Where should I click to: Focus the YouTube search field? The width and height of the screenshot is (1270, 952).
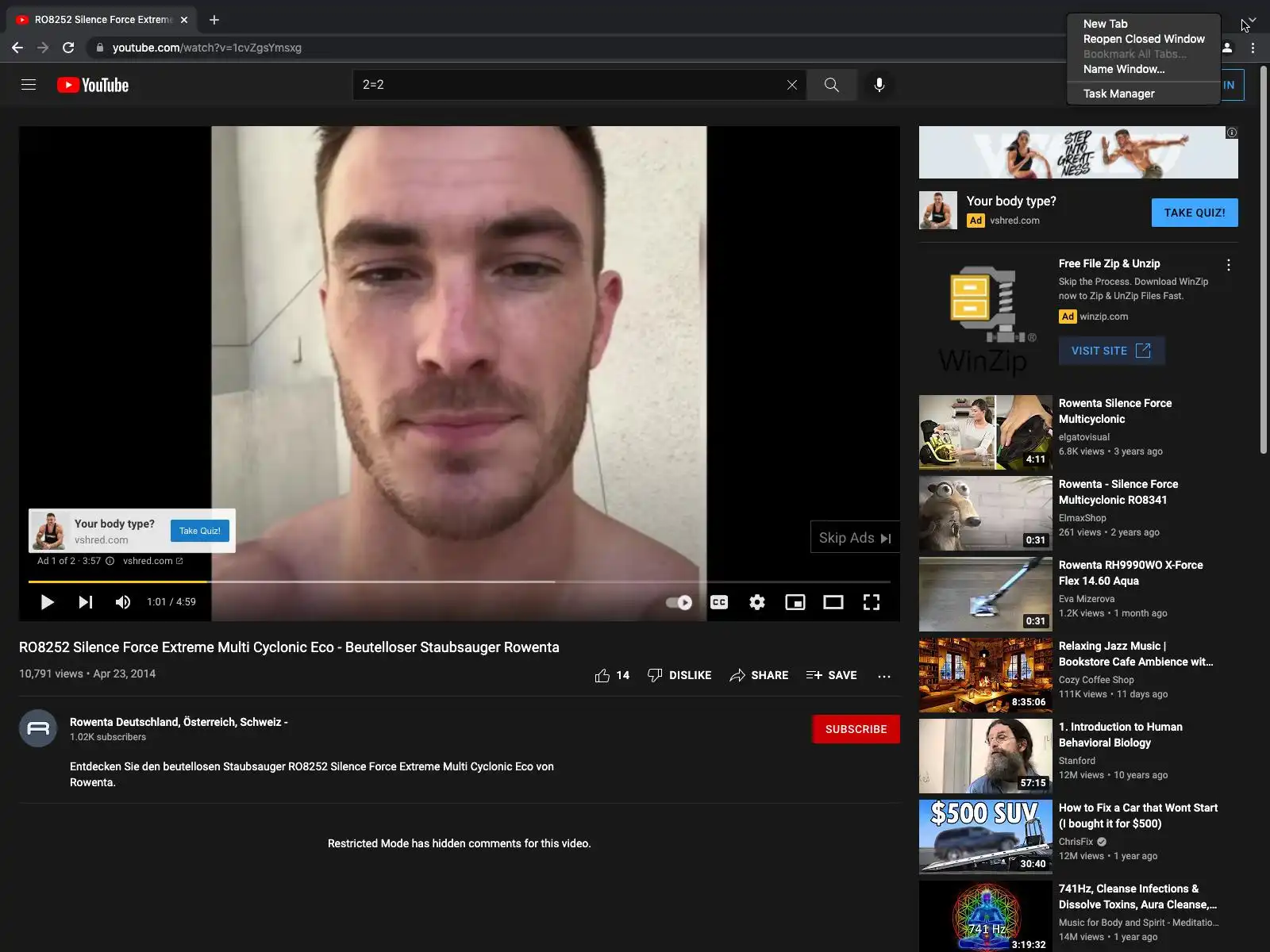coord(571,85)
